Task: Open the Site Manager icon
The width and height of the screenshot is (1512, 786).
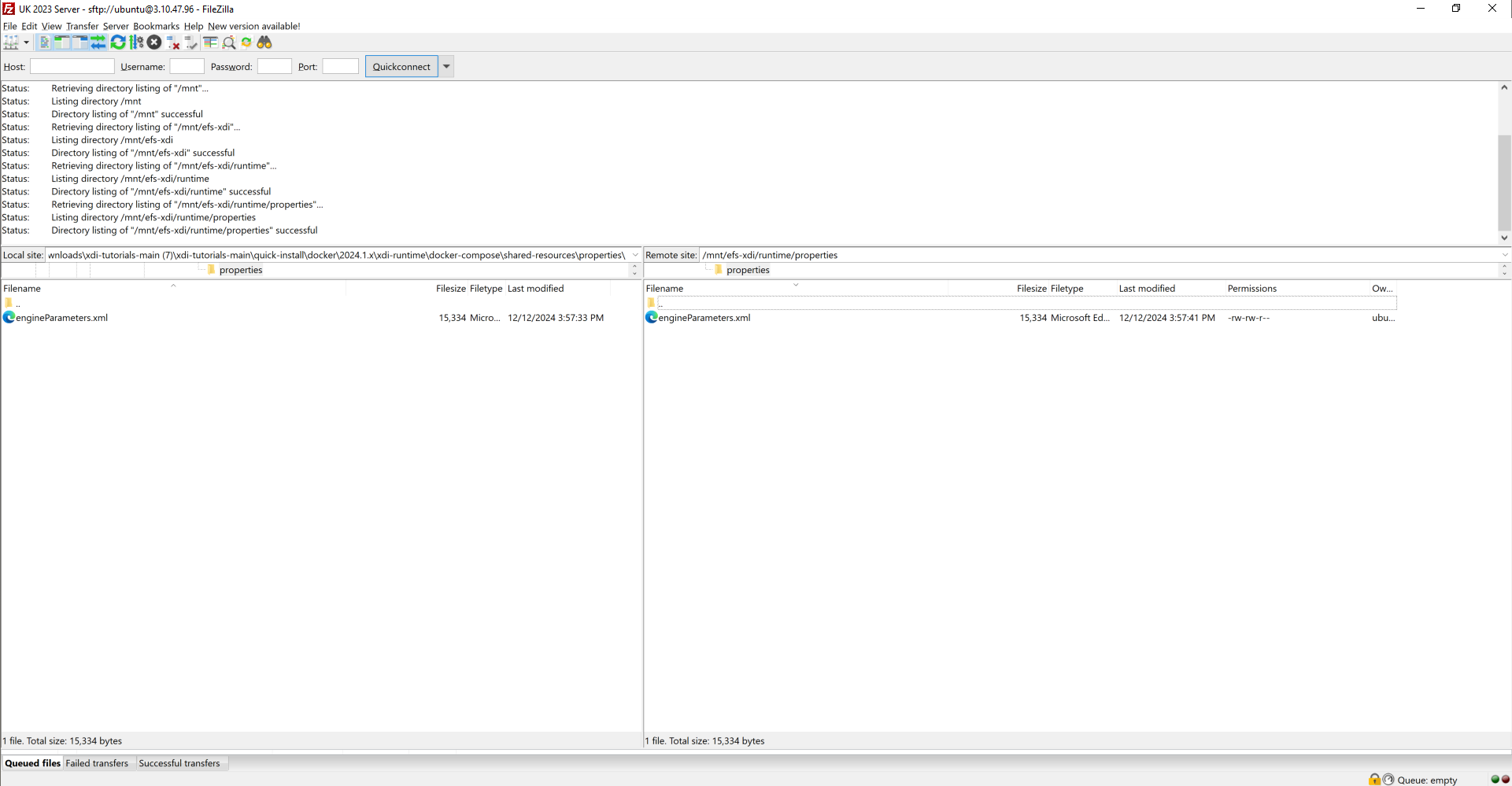Action: click(x=11, y=42)
